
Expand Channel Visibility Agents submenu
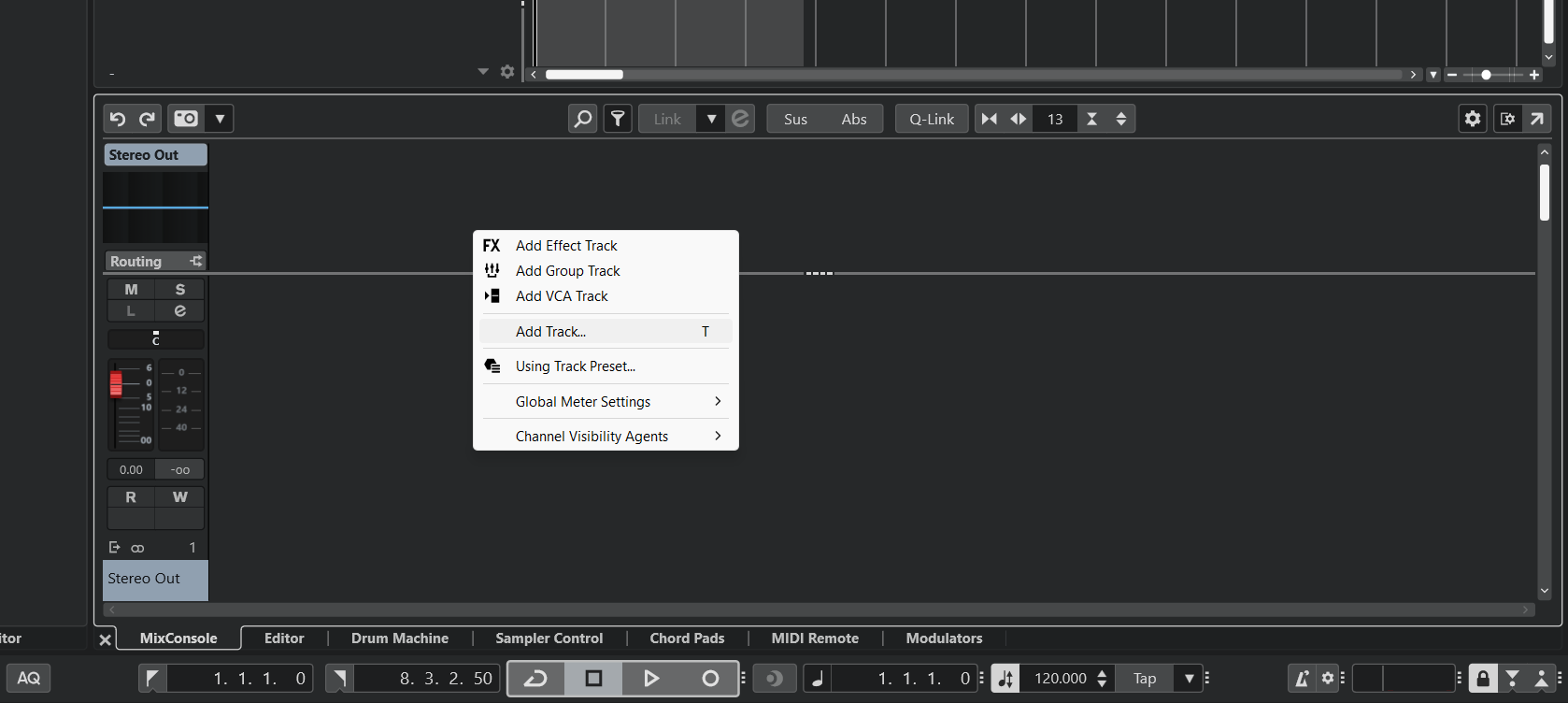coord(606,437)
